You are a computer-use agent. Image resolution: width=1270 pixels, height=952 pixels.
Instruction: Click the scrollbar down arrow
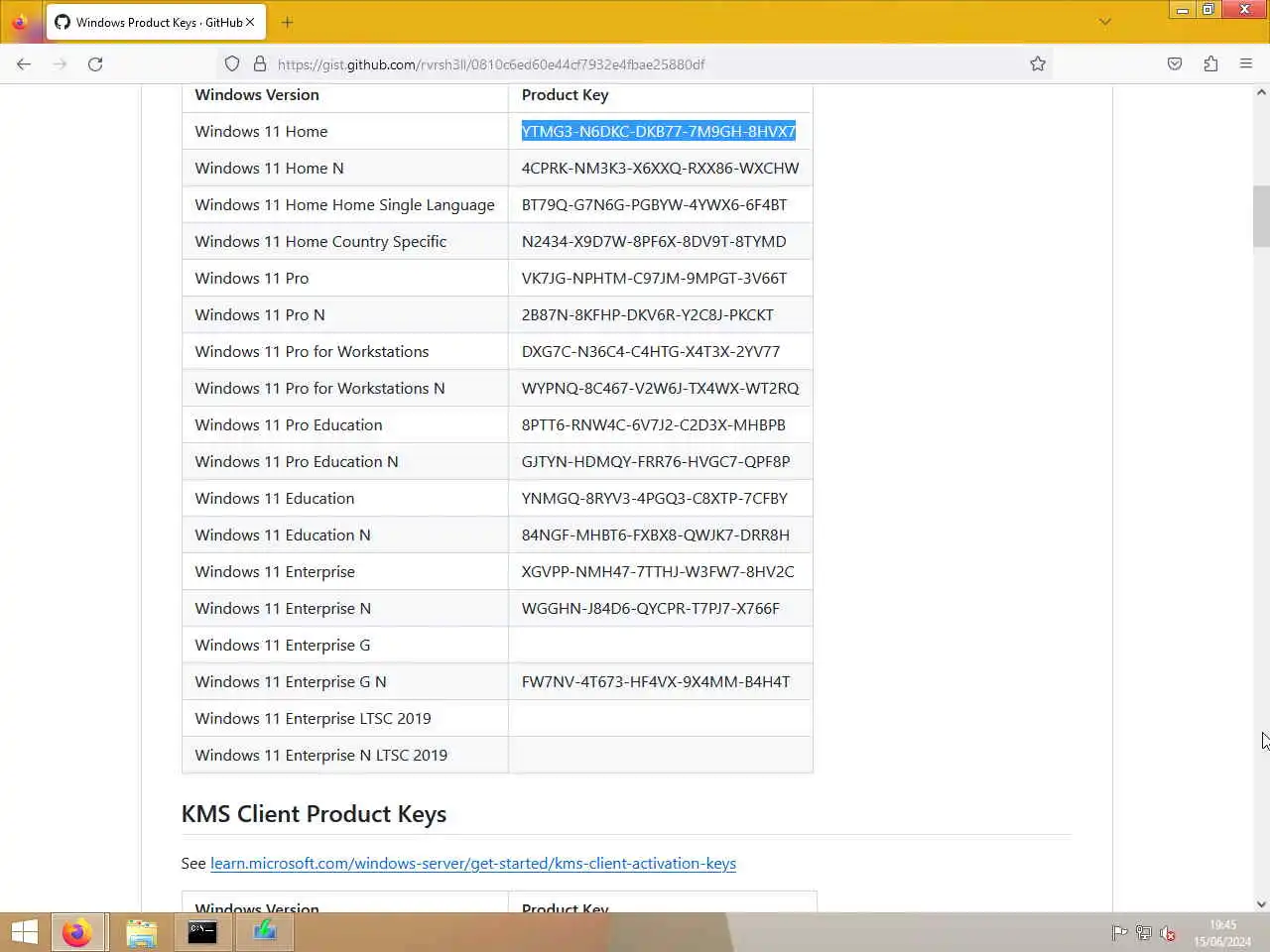[1261, 903]
